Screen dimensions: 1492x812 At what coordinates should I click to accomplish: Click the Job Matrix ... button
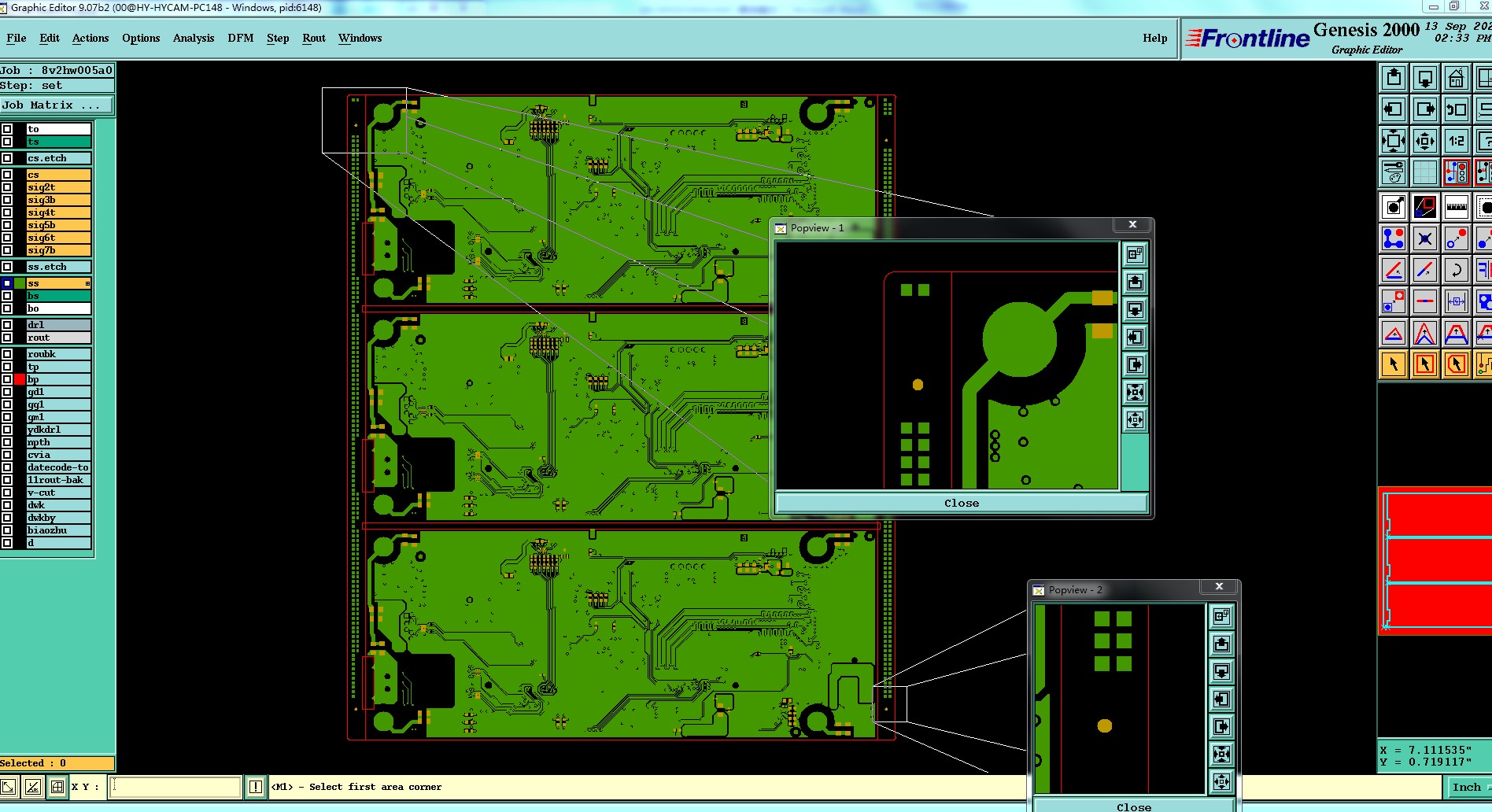(x=57, y=105)
